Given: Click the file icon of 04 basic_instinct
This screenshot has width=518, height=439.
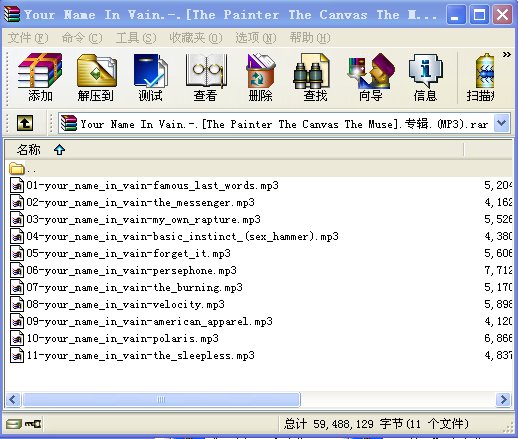Looking at the screenshot, I should tap(17, 236).
